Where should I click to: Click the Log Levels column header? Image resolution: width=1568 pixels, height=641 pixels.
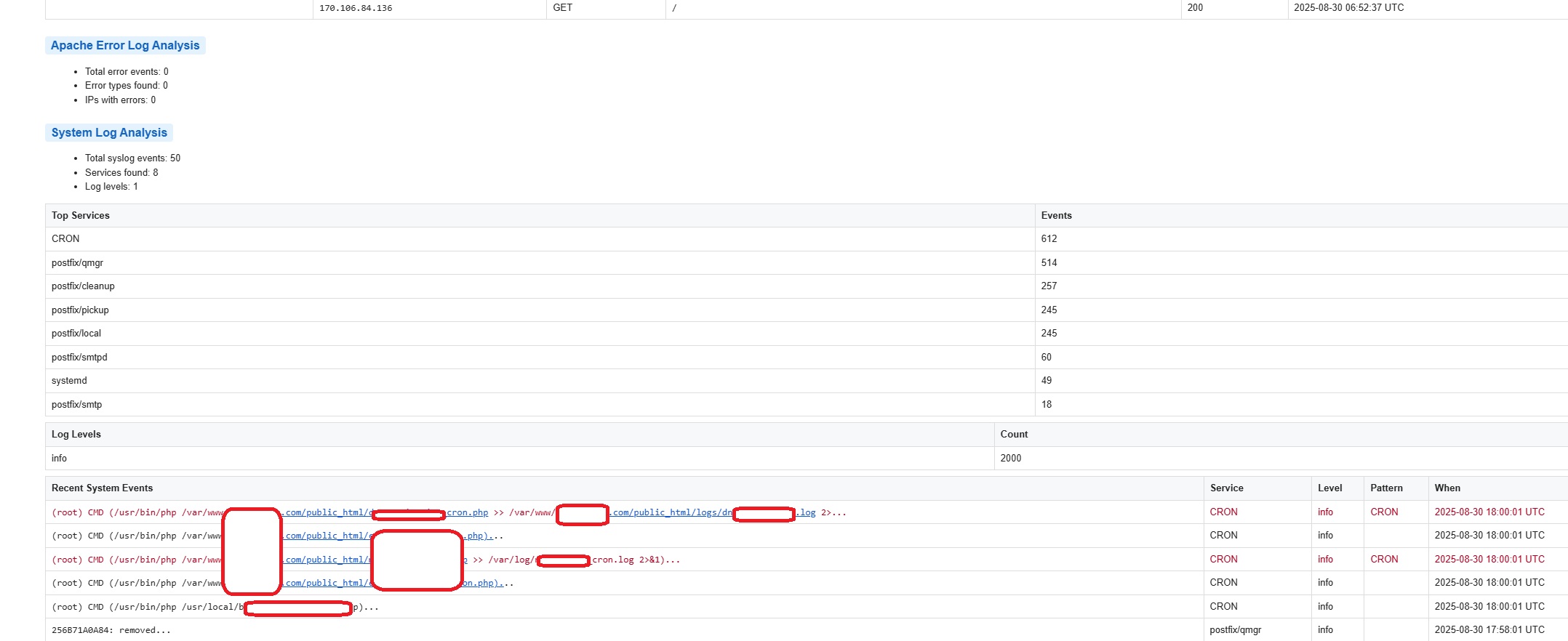coord(76,434)
